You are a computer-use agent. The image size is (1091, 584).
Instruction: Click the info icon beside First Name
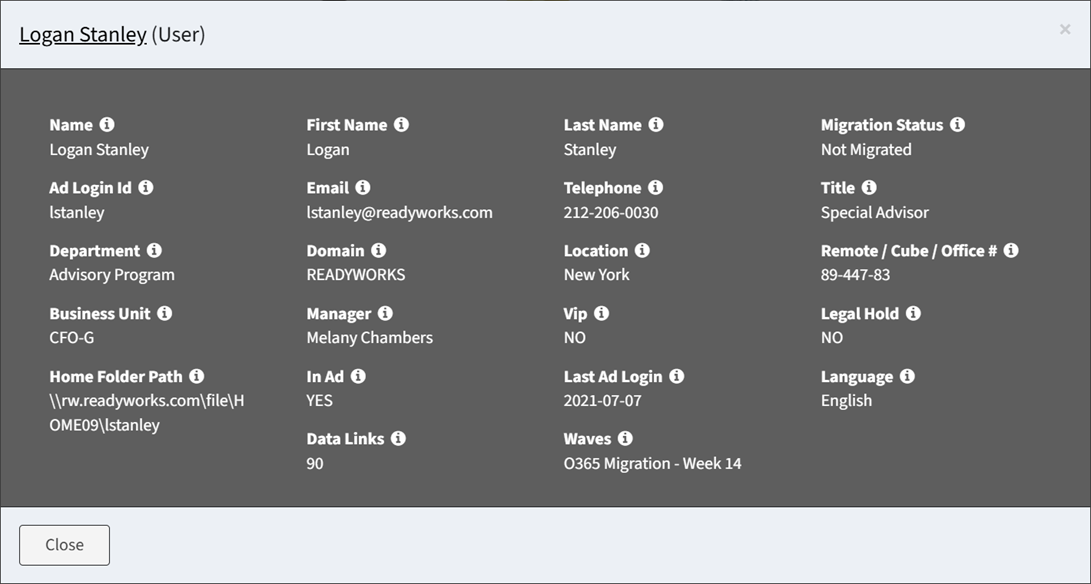click(x=401, y=125)
